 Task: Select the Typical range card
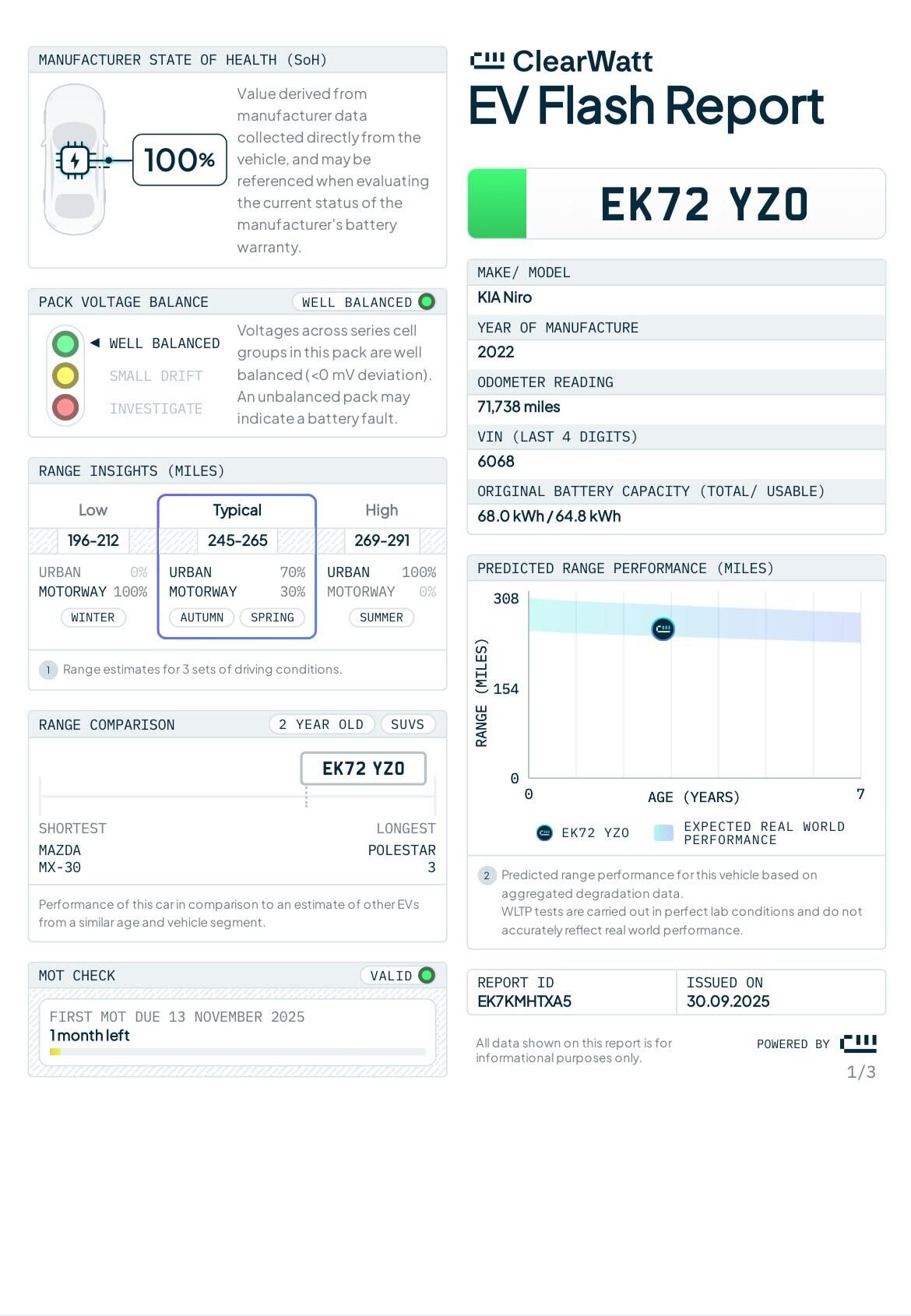point(237,566)
